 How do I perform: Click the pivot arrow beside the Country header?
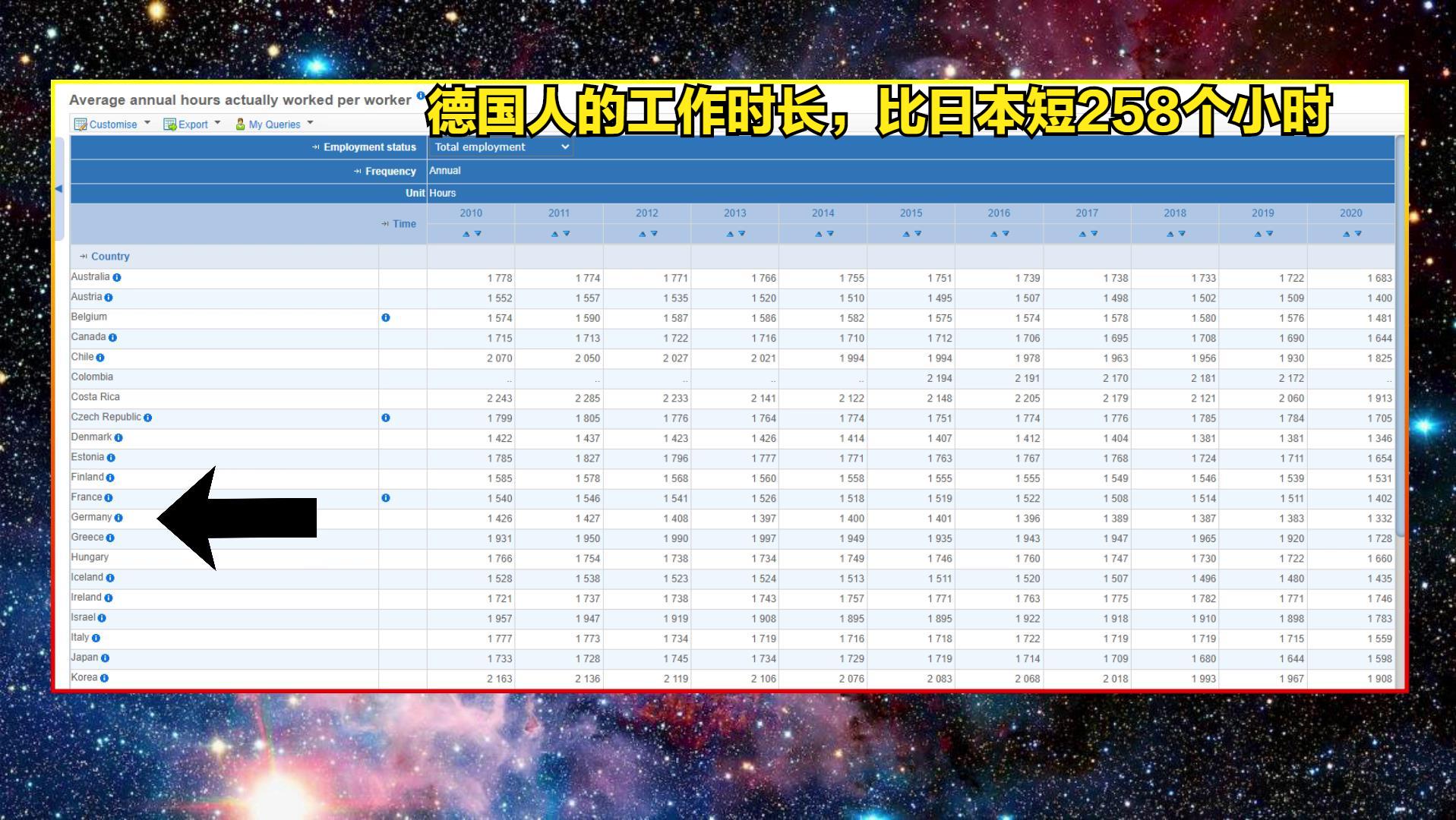[x=84, y=257]
